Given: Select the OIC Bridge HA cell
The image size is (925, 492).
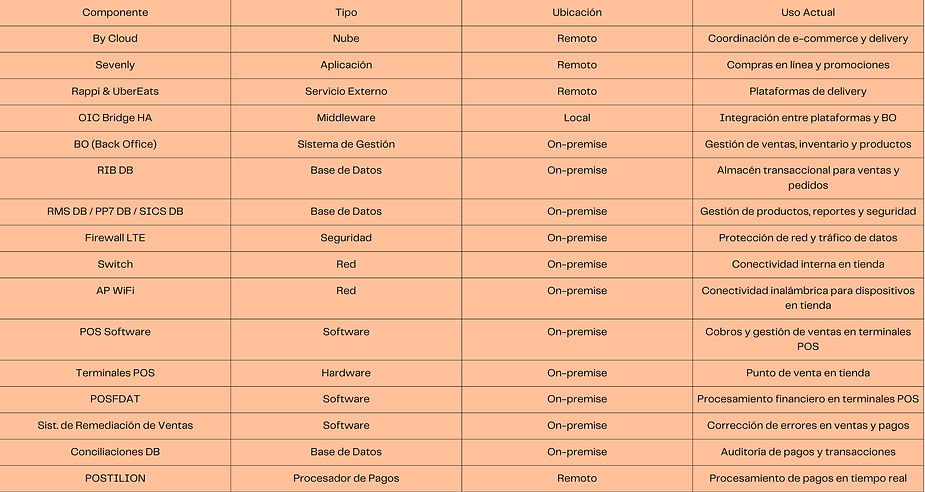Looking at the screenshot, I should pyautogui.click(x=115, y=118).
